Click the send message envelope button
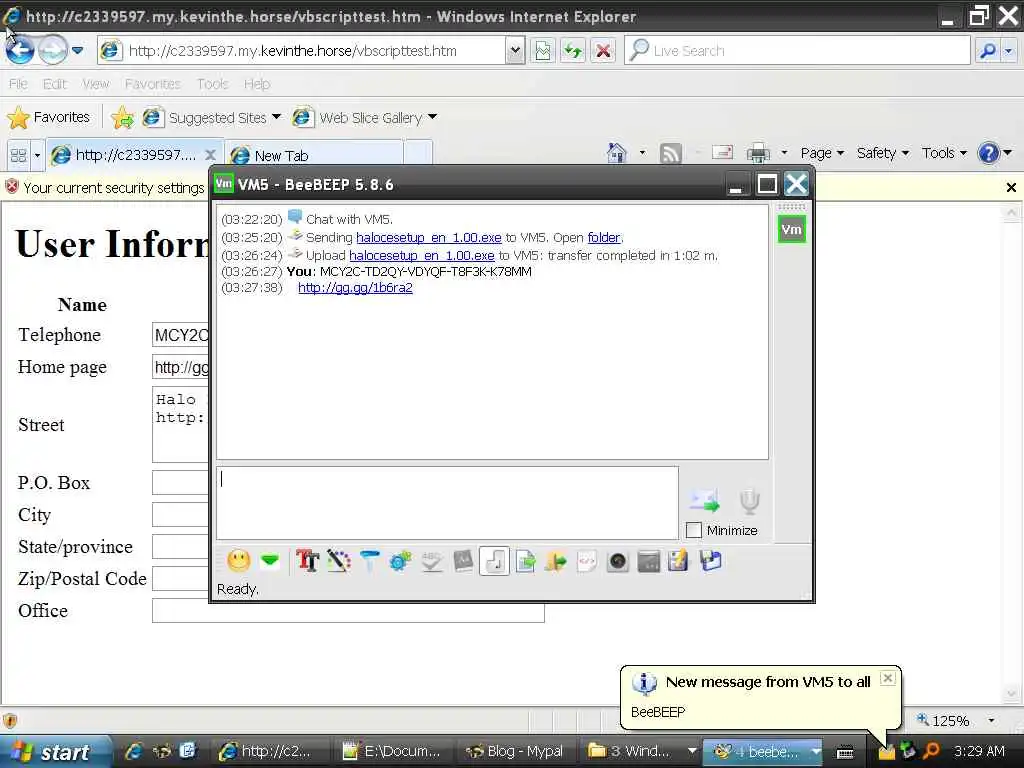 [x=704, y=501]
